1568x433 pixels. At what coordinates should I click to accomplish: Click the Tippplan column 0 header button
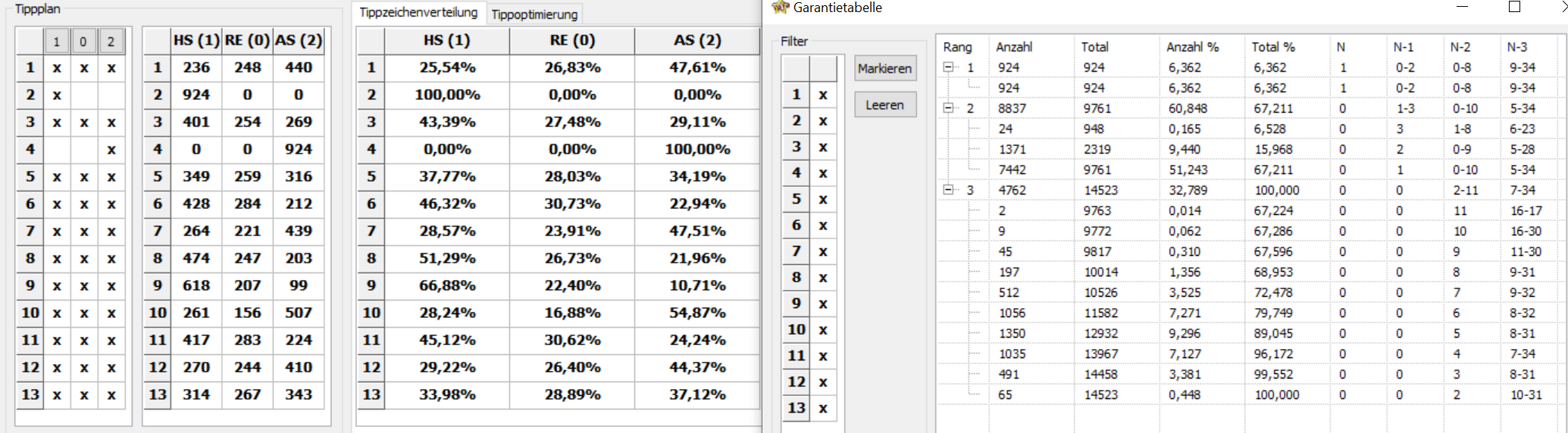pyautogui.click(x=83, y=42)
